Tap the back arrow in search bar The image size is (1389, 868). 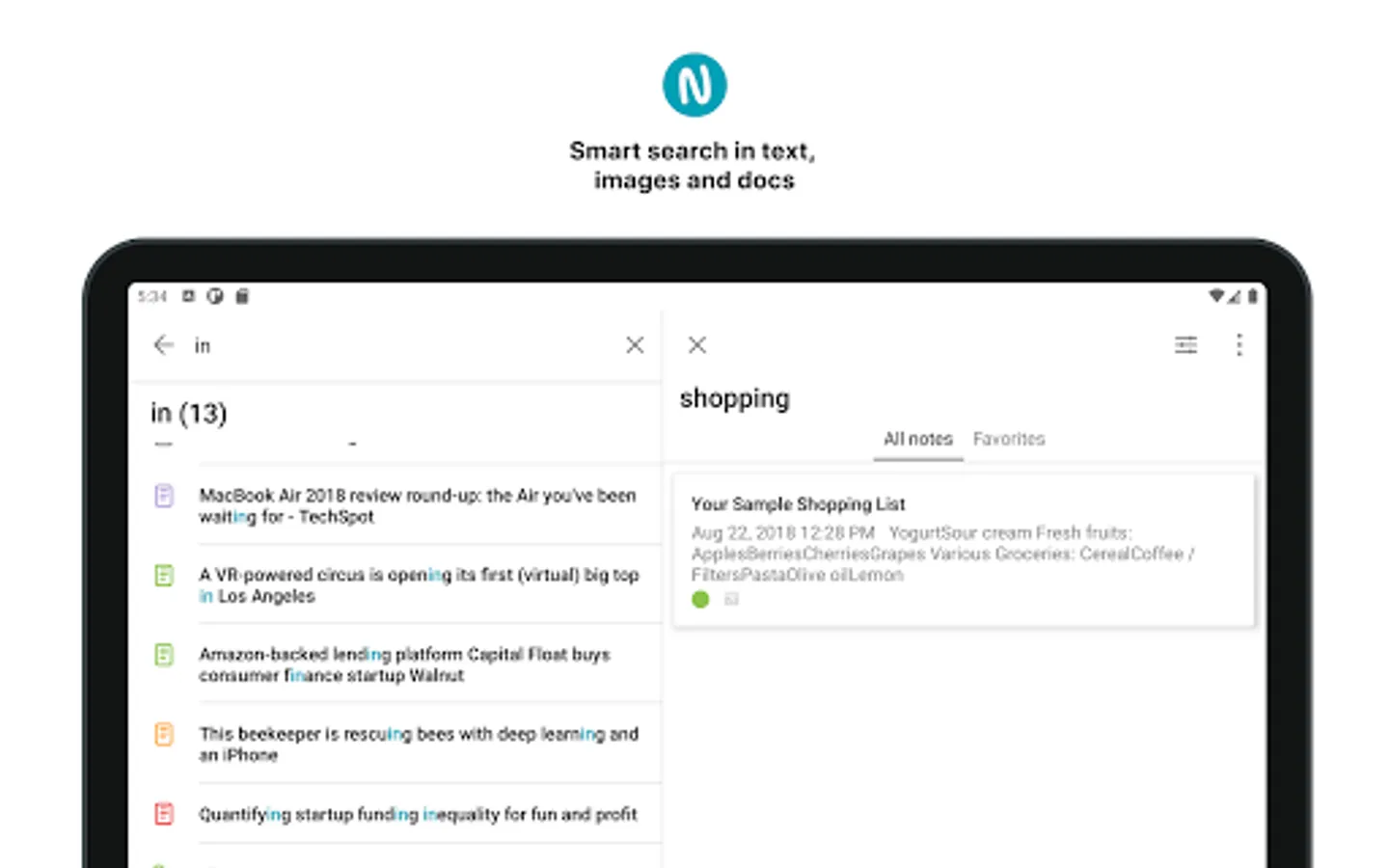(x=164, y=345)
